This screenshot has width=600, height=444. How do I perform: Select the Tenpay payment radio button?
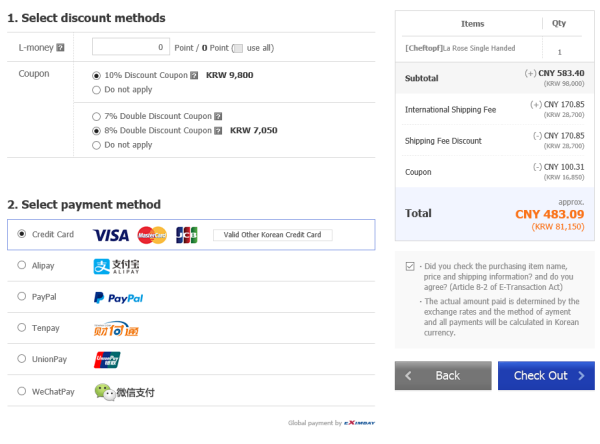click(22, 328)
